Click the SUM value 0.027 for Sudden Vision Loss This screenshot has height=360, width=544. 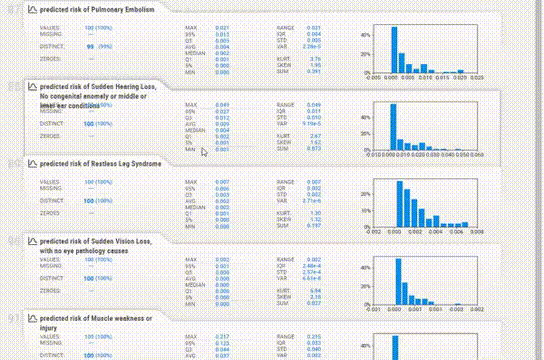tap(314, 303)
